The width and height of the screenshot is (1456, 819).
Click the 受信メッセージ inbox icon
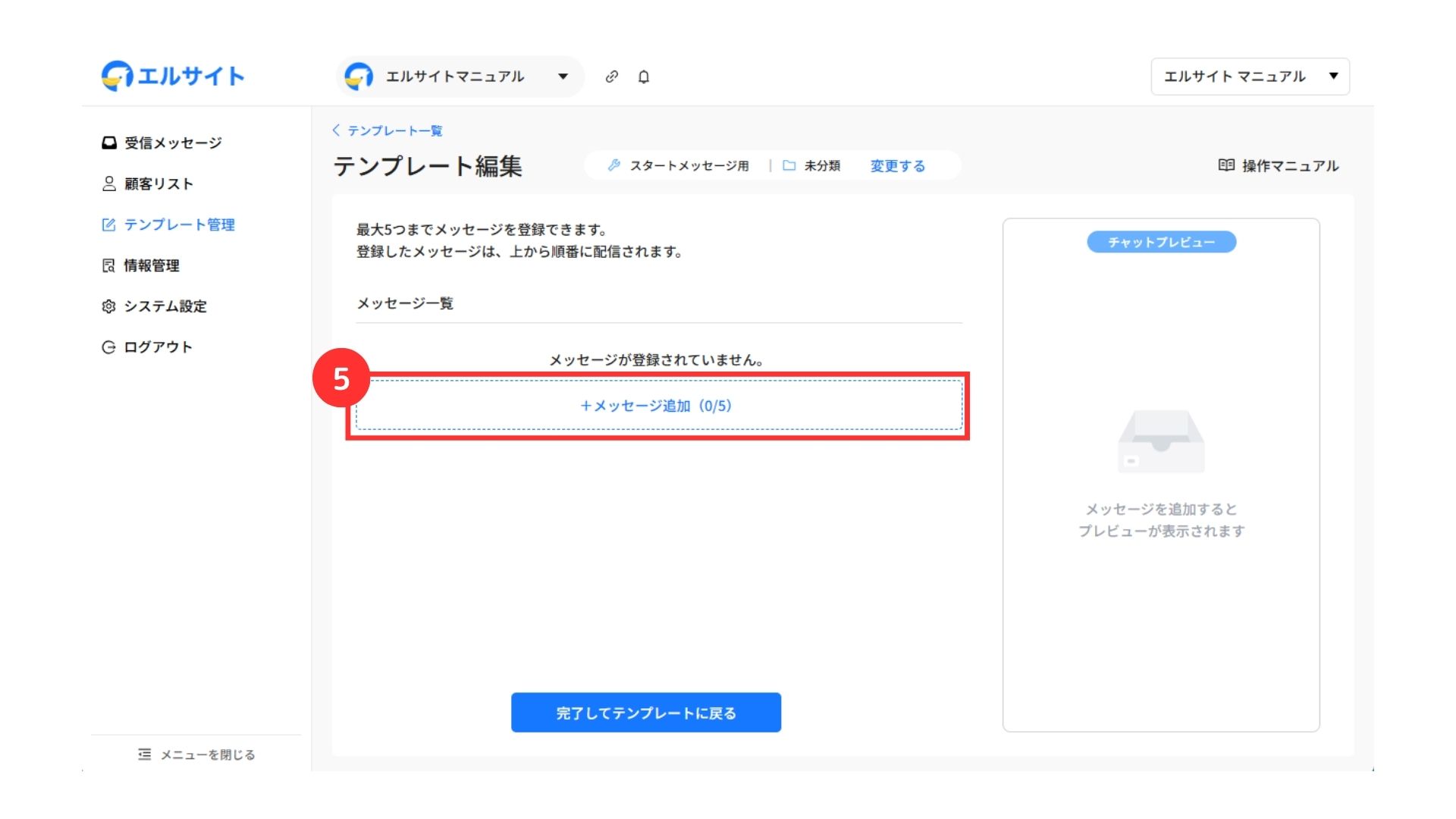pos(109,143)
